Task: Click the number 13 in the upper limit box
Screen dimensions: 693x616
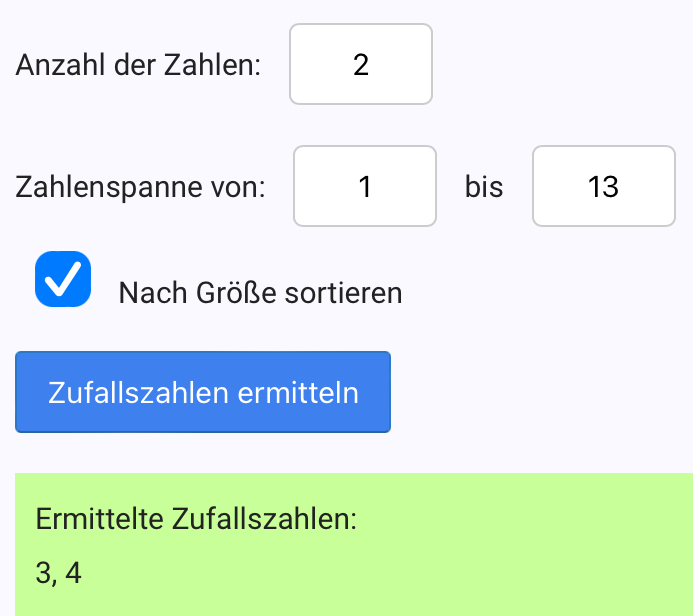Action: click(x=604, y=187)
